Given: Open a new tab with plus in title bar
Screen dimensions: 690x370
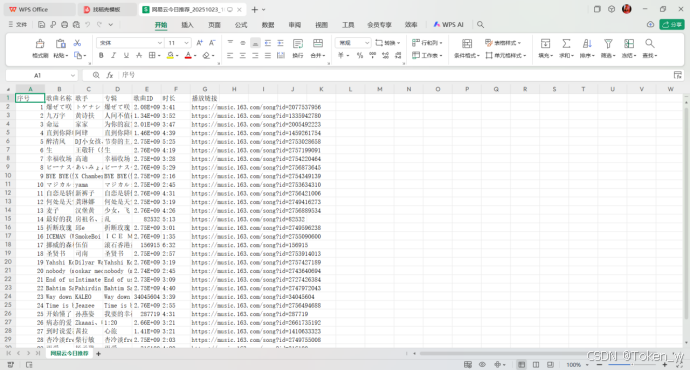Looking at the screenshot, I should tap(254, 9).
